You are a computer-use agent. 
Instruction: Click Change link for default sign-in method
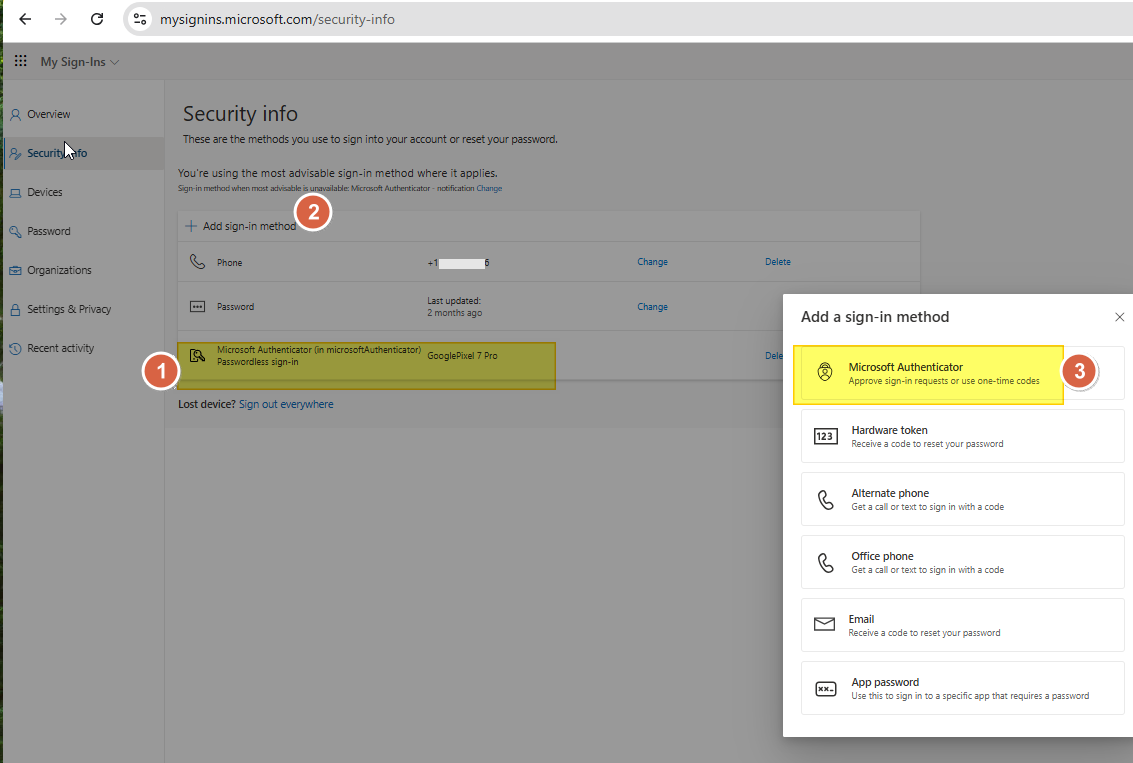489,189
